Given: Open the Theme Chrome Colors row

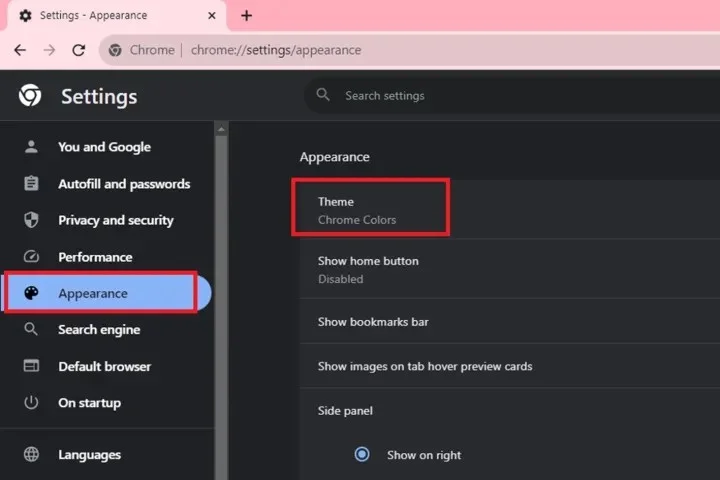Looking at the screenshot, I should 510,209.
